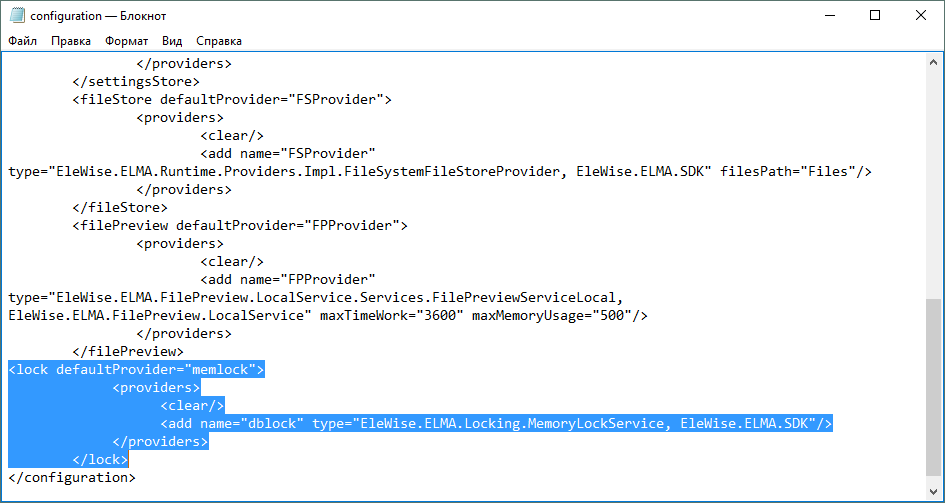945x503 pixels.
Task: Place the cursor in the closing </configuration> tag
Action: tap(70, 477)
